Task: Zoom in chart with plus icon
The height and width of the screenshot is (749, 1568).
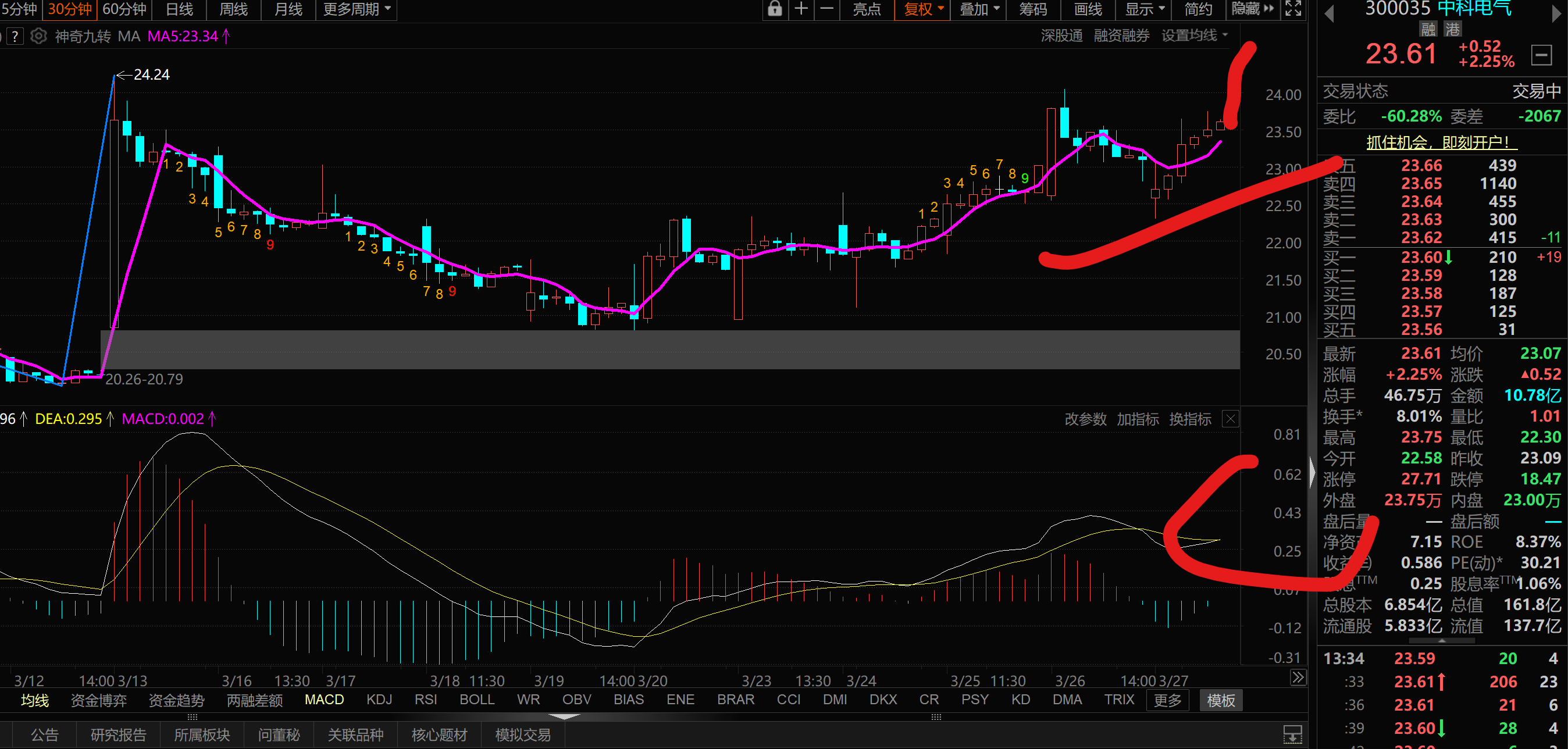Action: 801,9
